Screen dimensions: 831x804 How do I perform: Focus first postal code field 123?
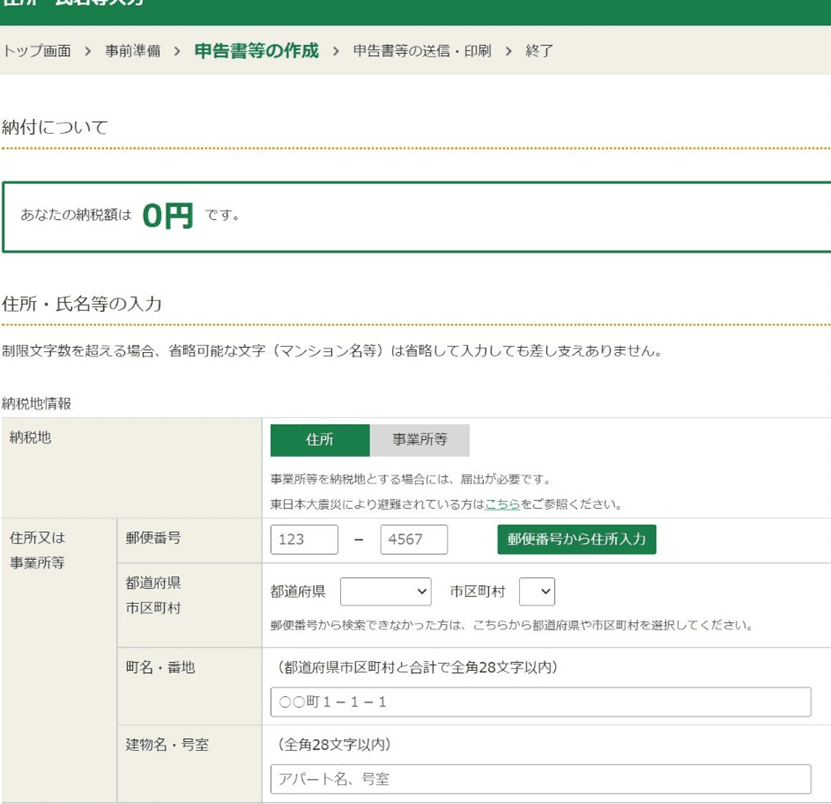[x=304, y=540]
